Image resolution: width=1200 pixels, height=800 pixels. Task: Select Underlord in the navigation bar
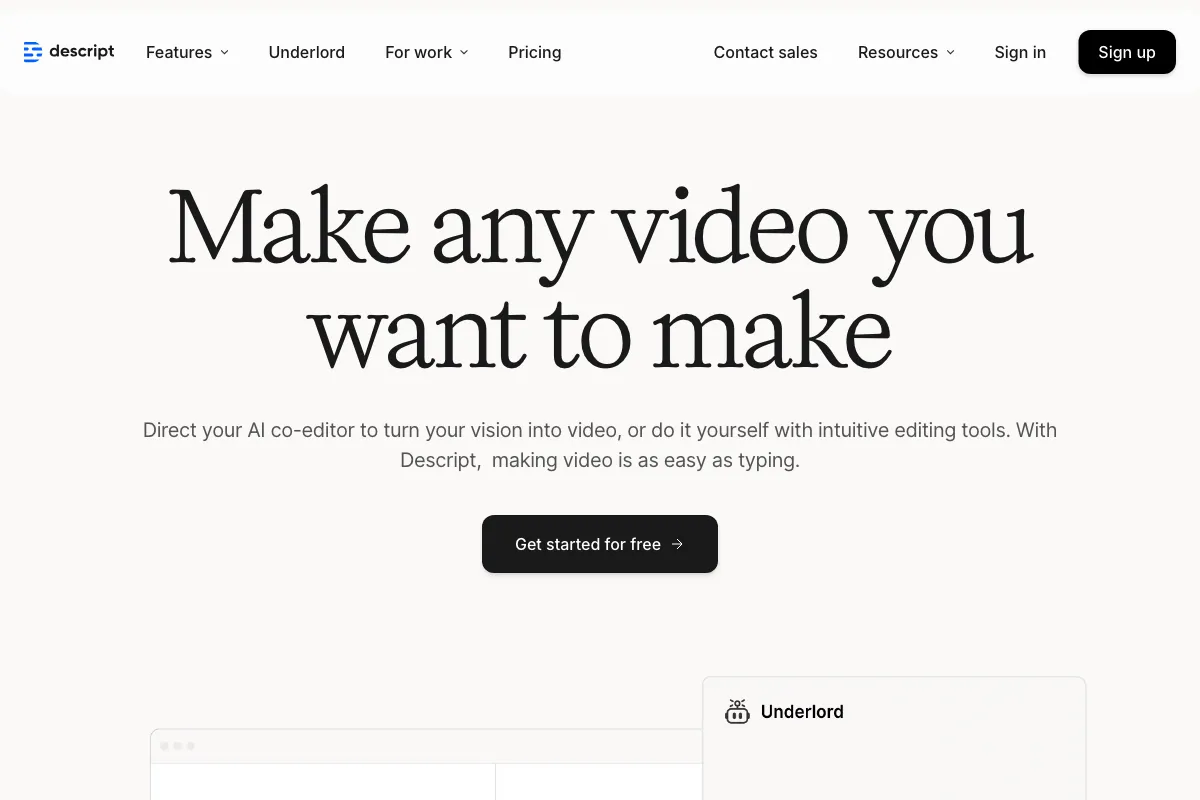pos(306,52)
